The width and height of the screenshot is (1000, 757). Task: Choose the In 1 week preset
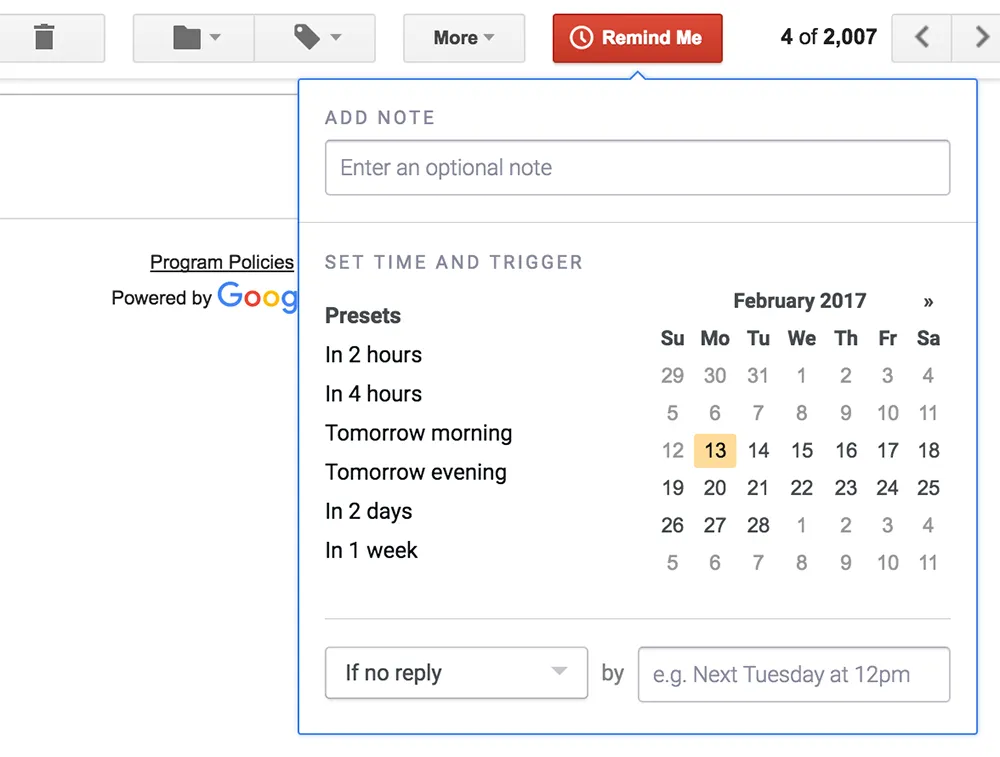tap(371, 550)
